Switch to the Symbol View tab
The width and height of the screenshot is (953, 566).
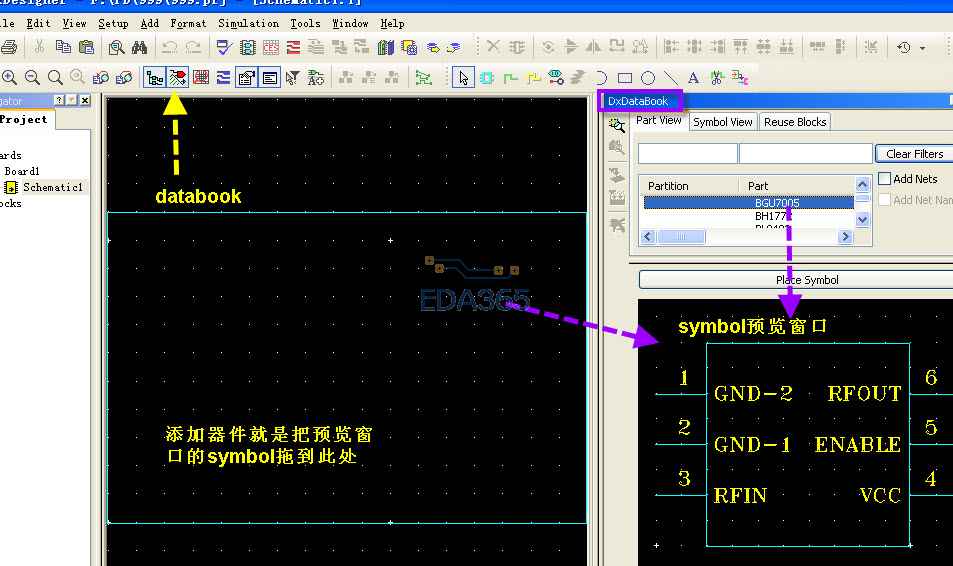point(723,122)
